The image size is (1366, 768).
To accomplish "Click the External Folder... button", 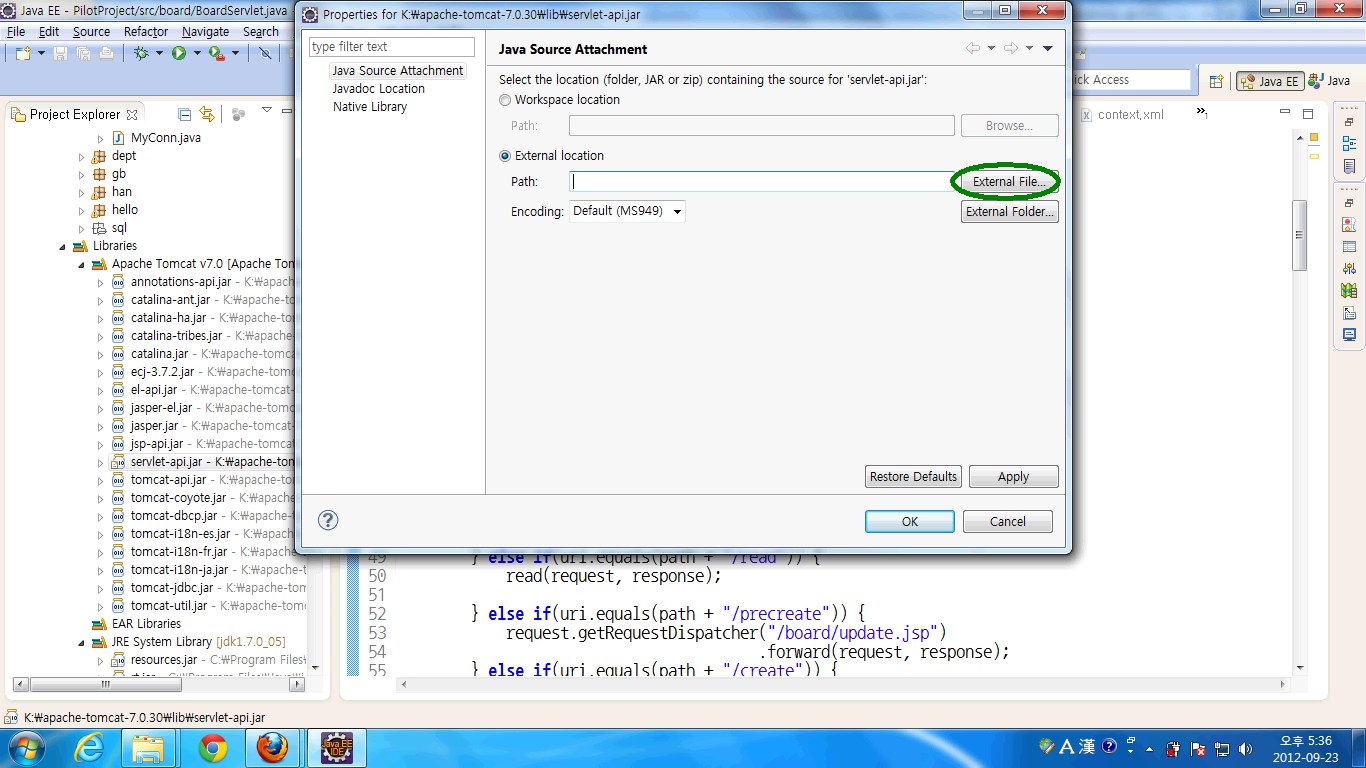I will [x=1009, y=212].
